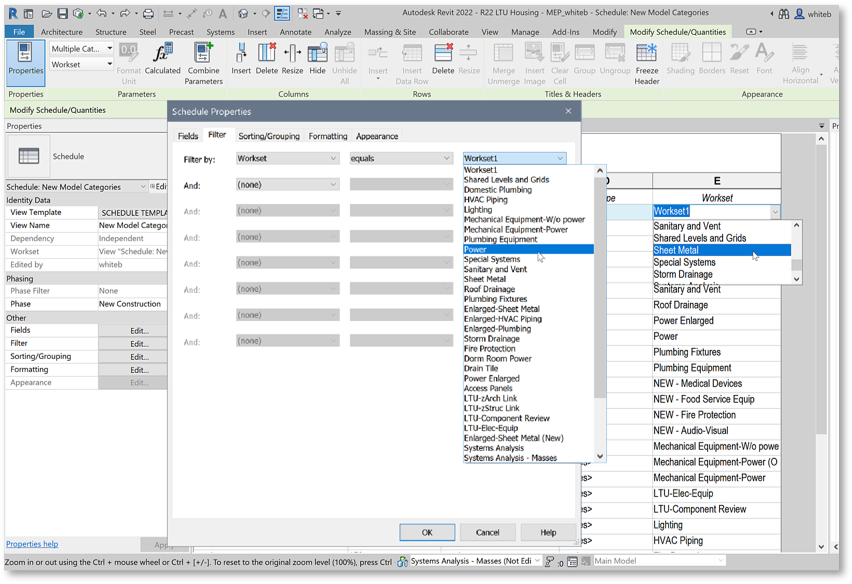
Task: Click Edit button next to Sorting/Grouping property
Action: pyautogui.click(x=139, y=357)
